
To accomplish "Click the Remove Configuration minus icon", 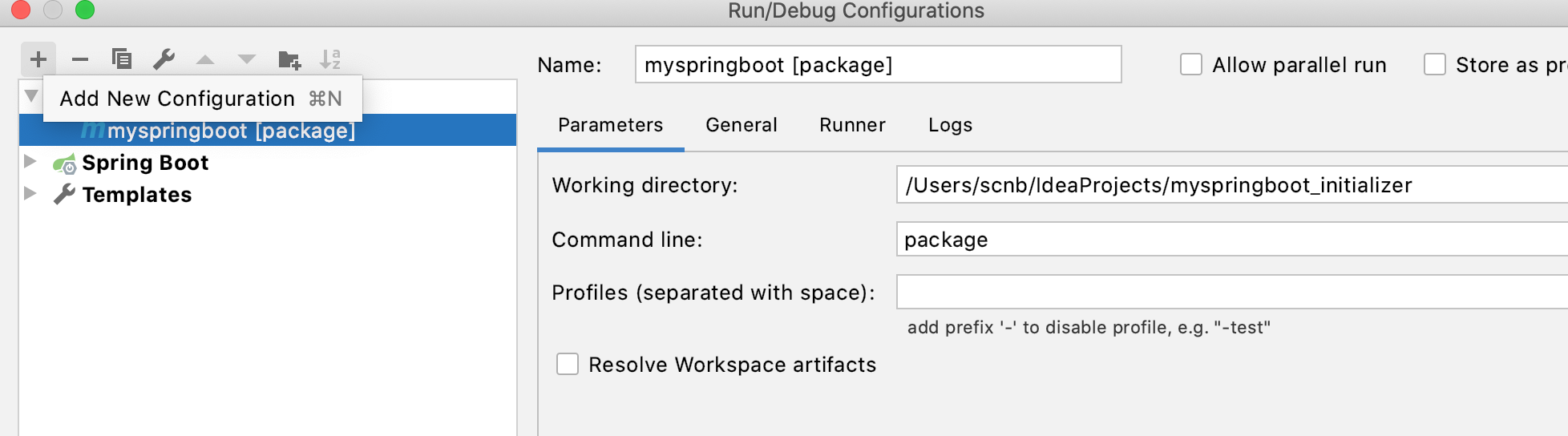I will (x=80, y=59).
